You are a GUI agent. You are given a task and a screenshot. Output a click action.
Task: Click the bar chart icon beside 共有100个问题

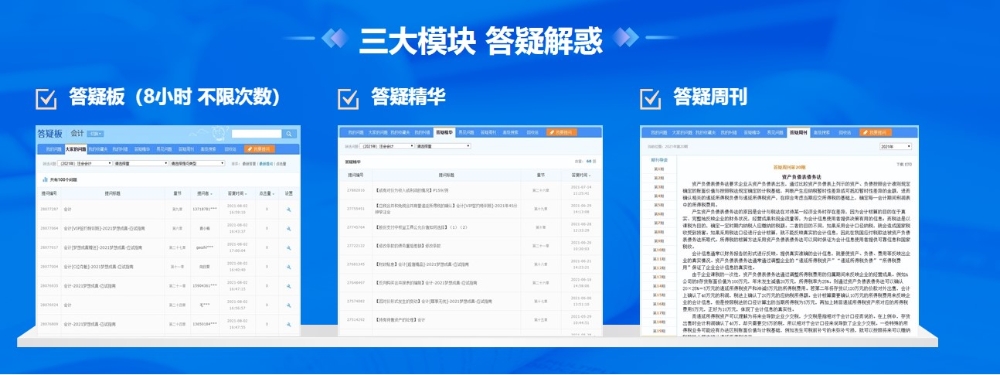click(45, 179)
